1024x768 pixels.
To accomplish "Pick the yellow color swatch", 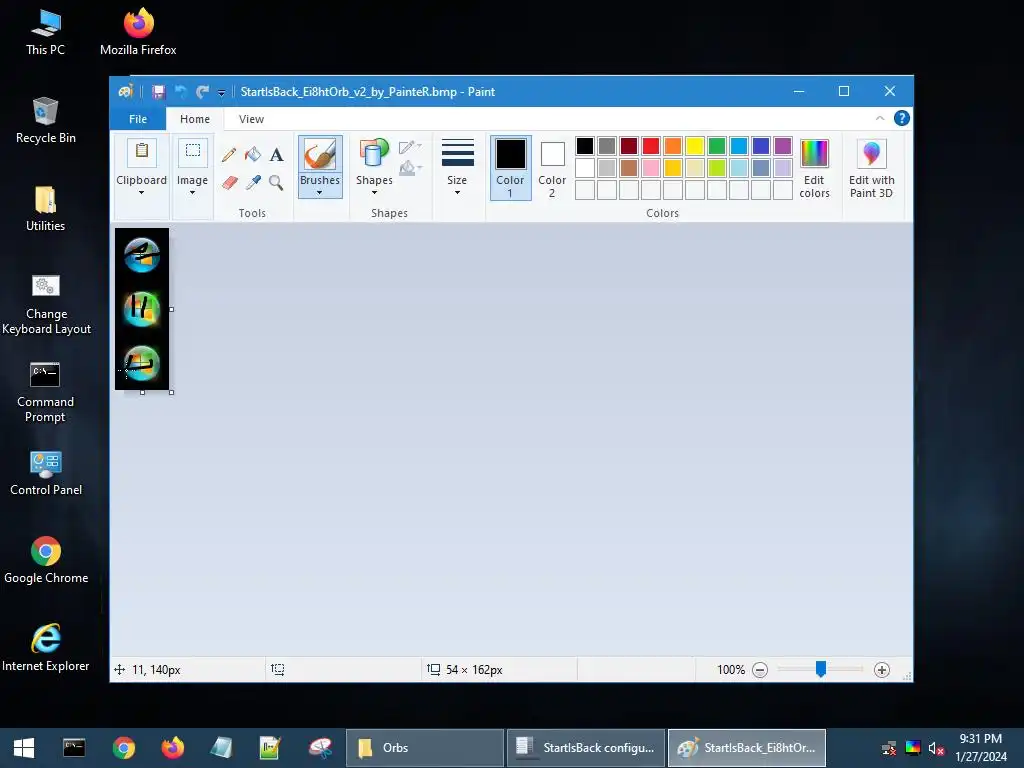I will [694, 146].
